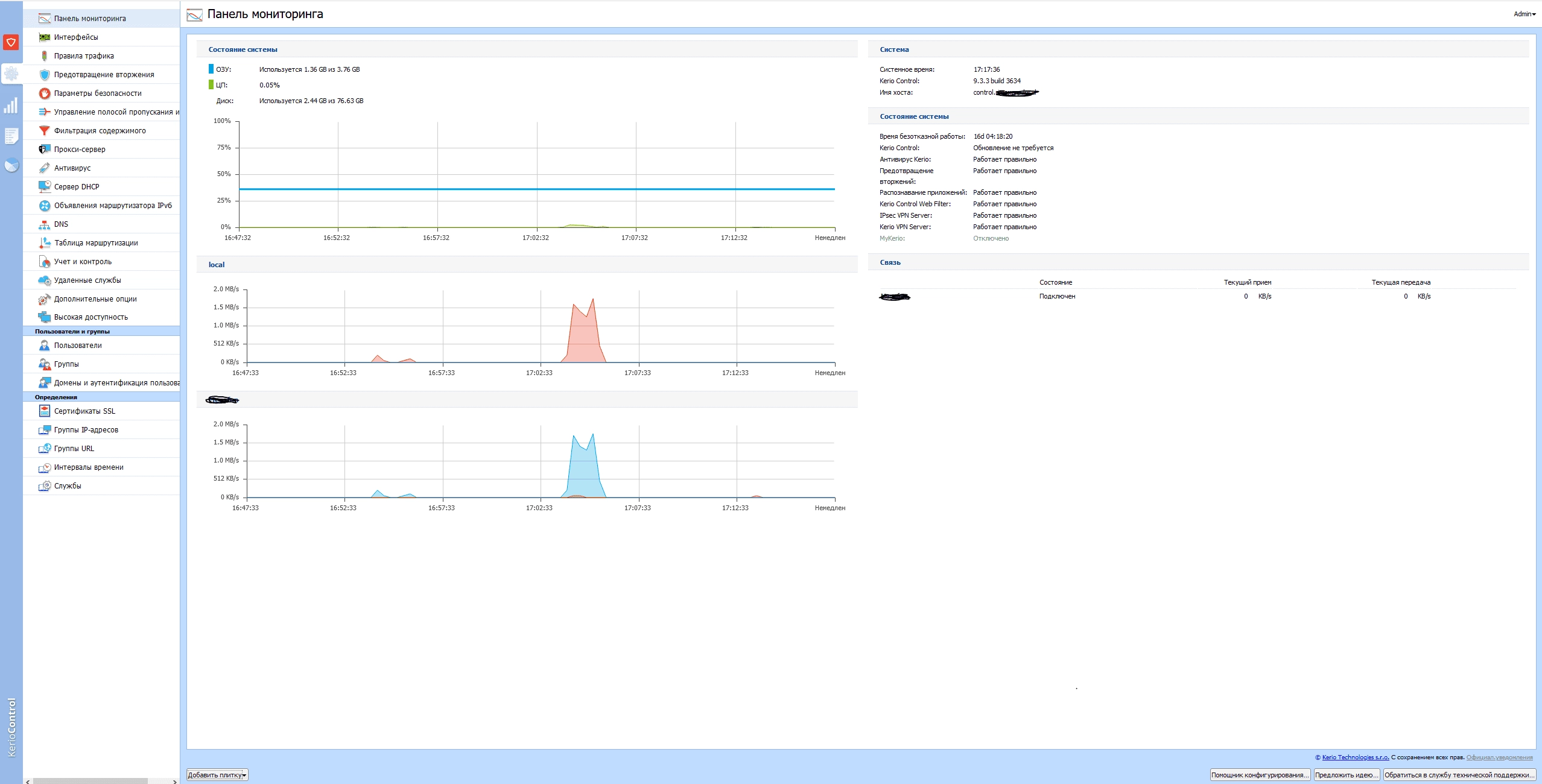The width and height of the screenshot is (1542, 784).
Task: Click the Учет и контроль icon
Action: tap(45, 262)
